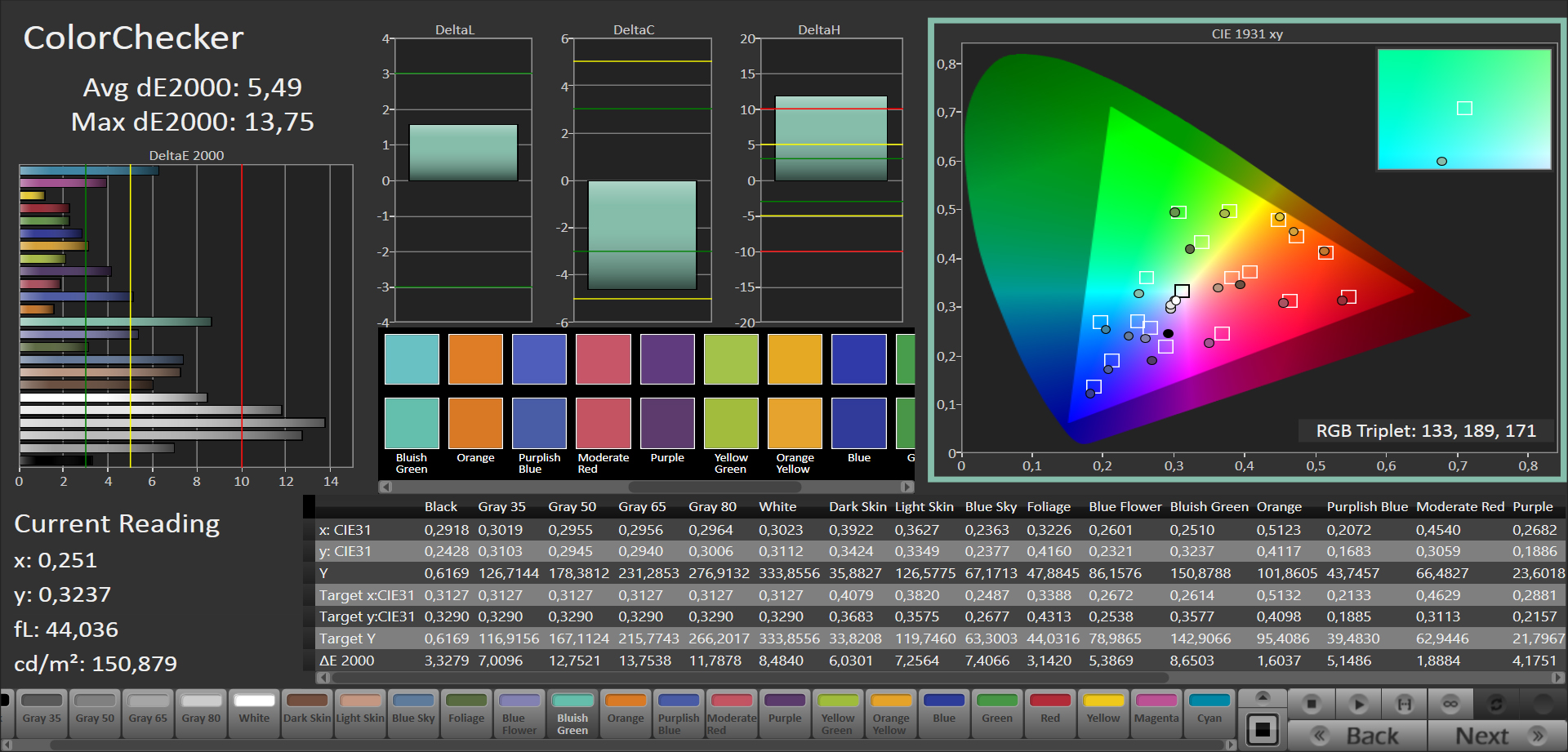This screenshot has height=752, width=1568.
Task: Click the RGB Triplet: 133, 189, 171 label
Action: click(1426, 431)
